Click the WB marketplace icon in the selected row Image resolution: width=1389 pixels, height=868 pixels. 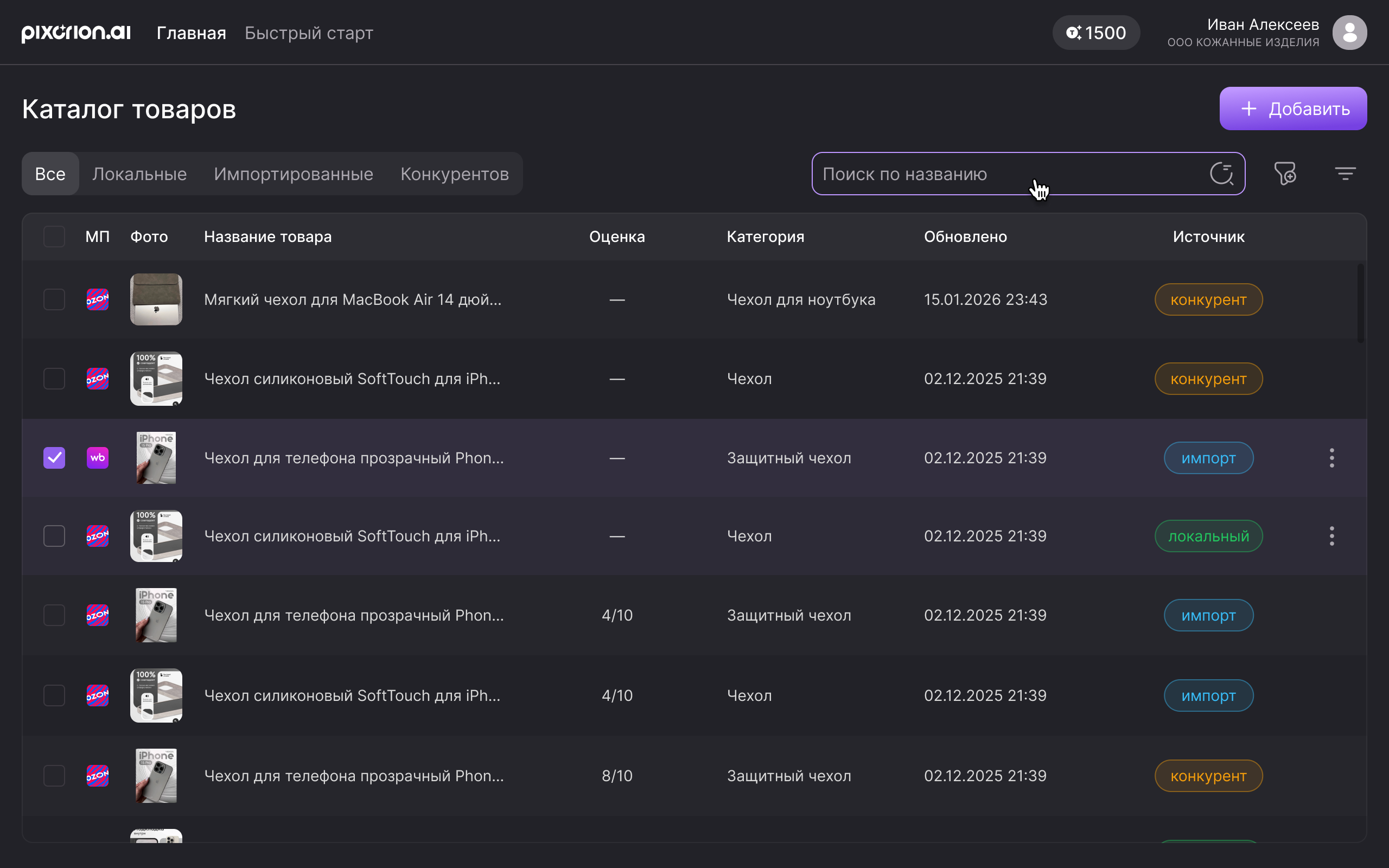(x=98, y=457)
